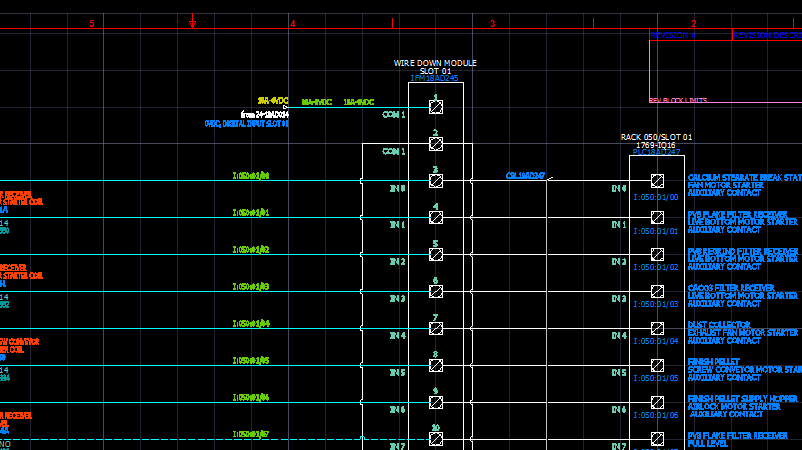The image size is (802, 450).
Task: Click red zone number 4 on border
Action: pyautogui.click(x=293, y=24)
